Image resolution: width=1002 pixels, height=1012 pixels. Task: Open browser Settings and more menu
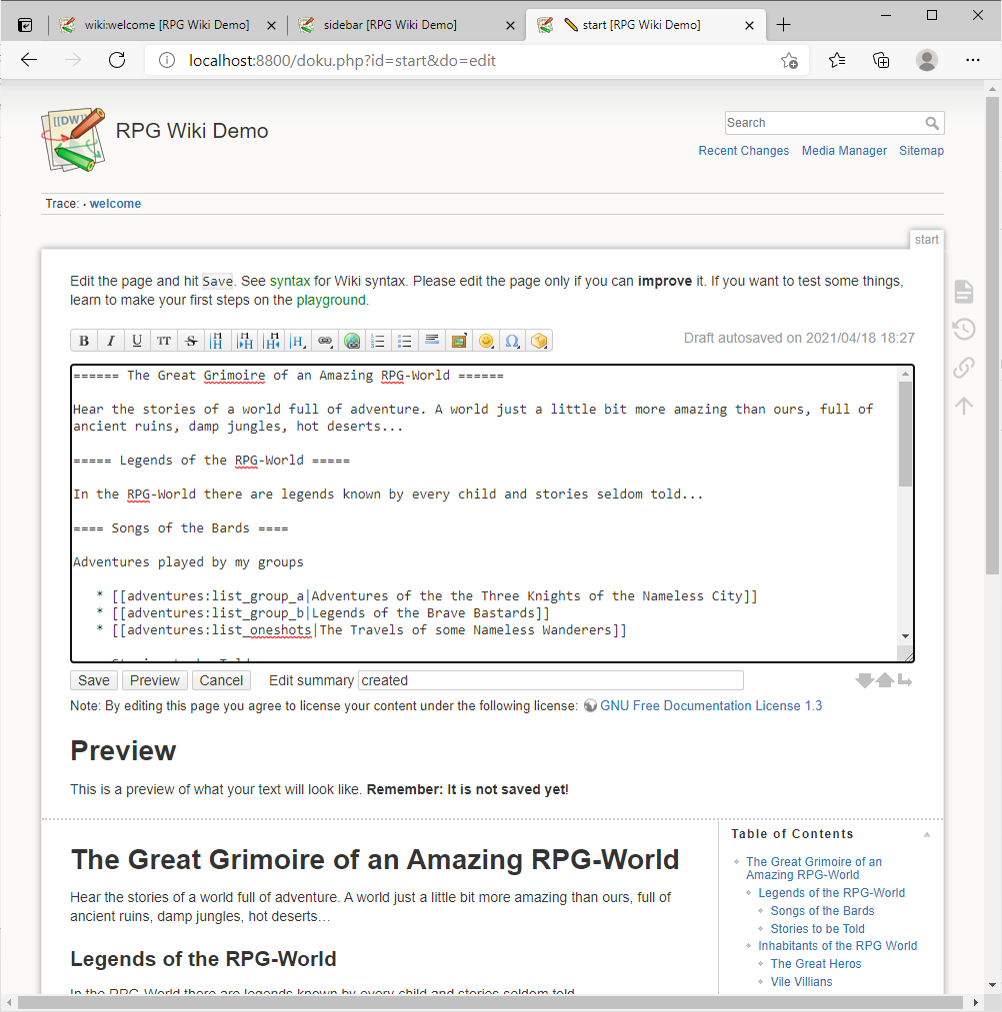click(972, 61)
